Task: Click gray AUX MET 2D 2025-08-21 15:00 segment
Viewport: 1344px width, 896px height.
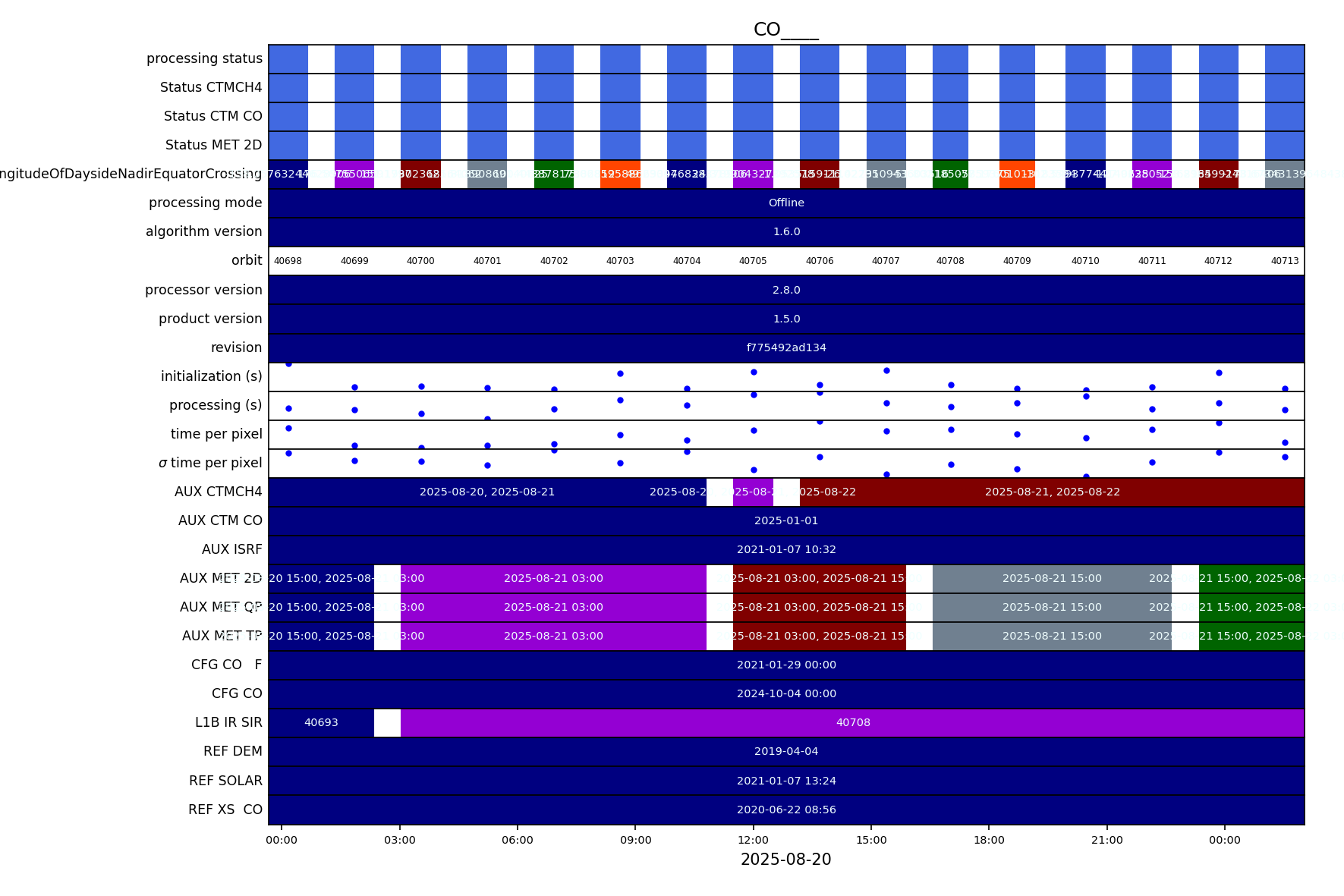Action: pos(1052,579)
